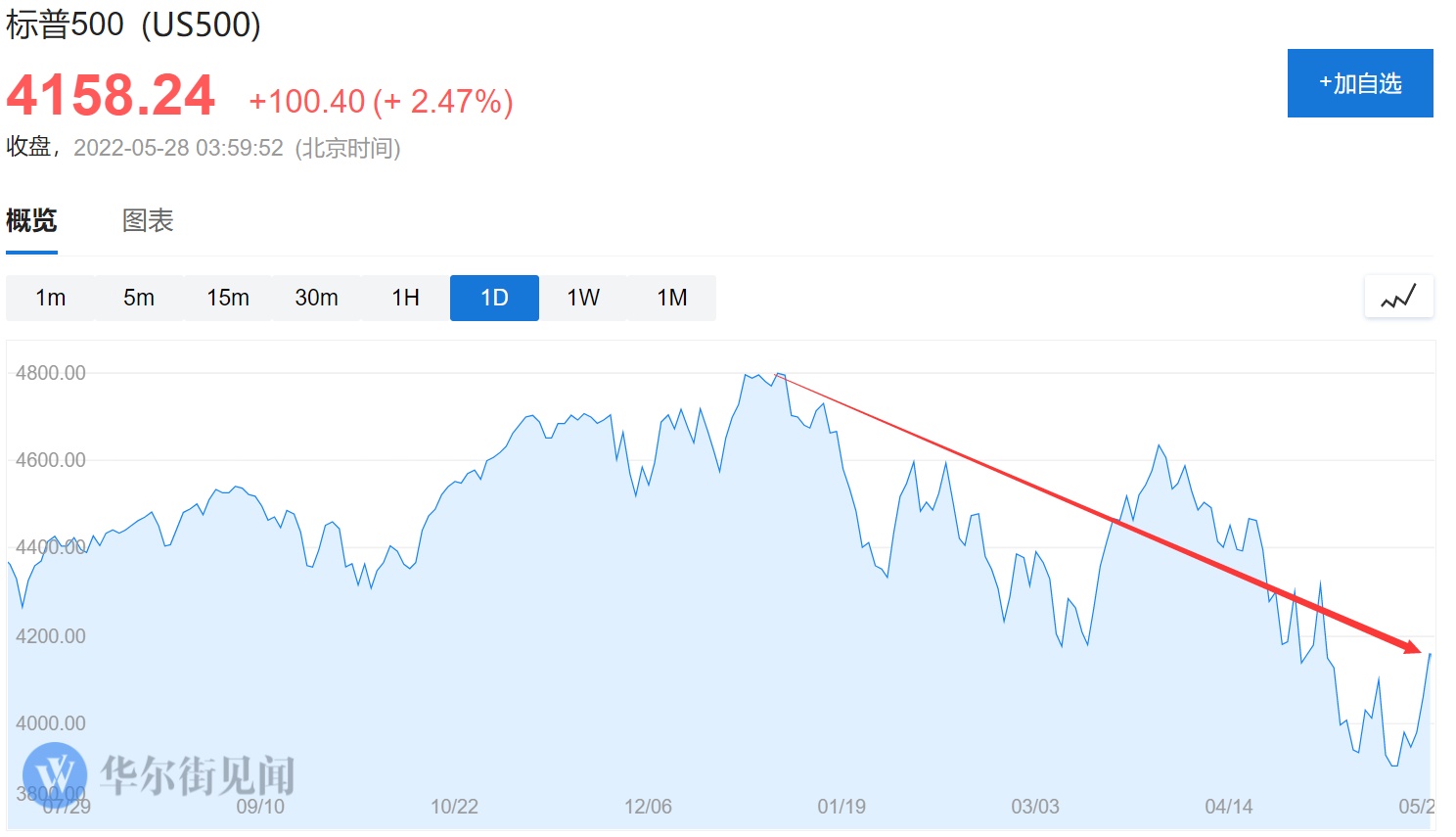Choose the 15m timeframe
The height and width of the screenshot is (837, 1456).
click(x=228, y=298)
